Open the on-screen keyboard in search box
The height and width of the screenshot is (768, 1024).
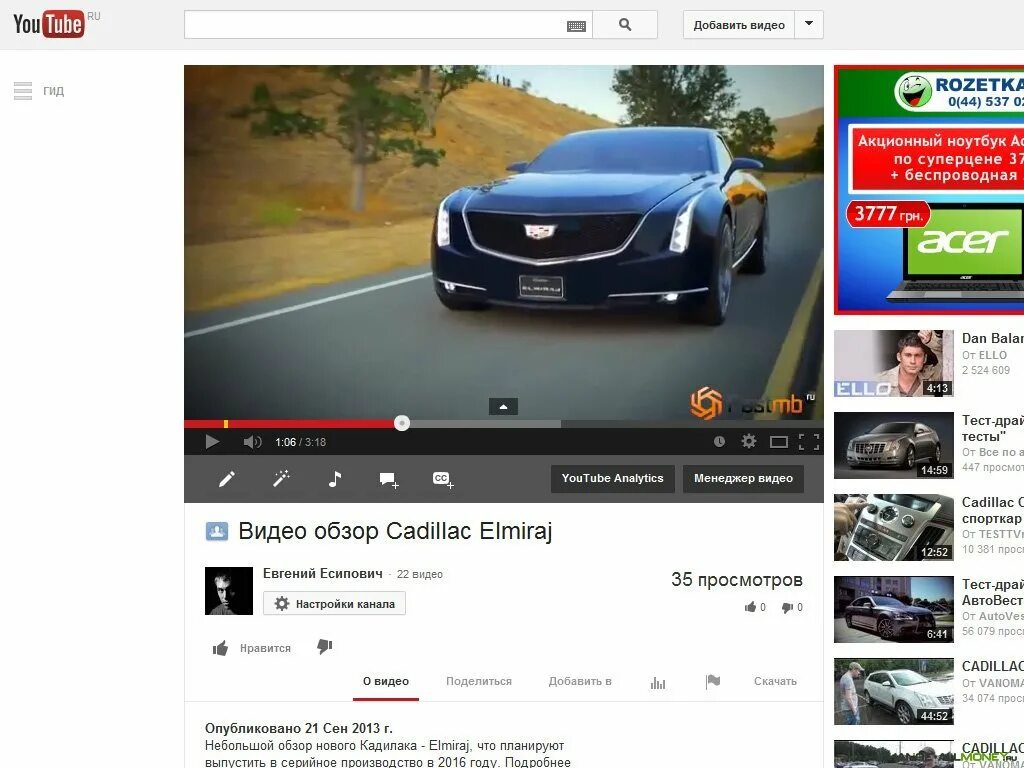click(x=576, y=26)
